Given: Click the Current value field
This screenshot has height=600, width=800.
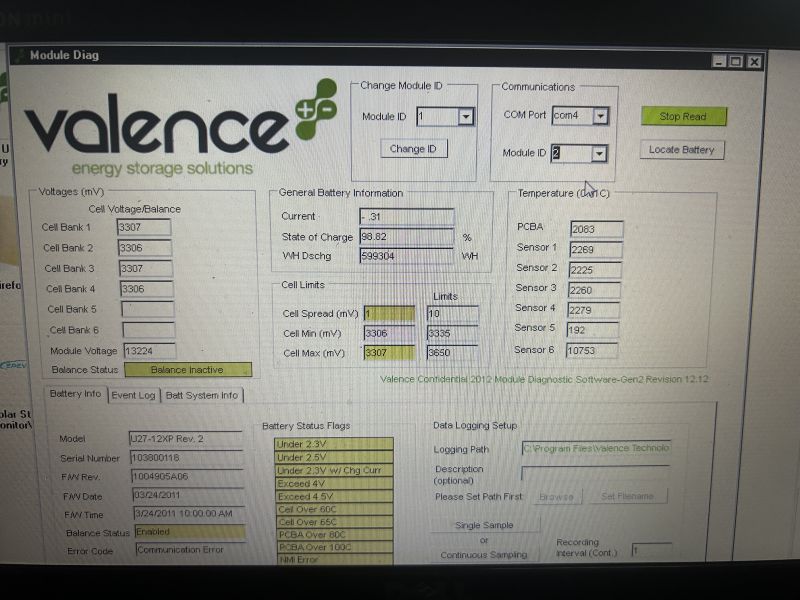Looking at the screenshot, I should tap(407, 216).
